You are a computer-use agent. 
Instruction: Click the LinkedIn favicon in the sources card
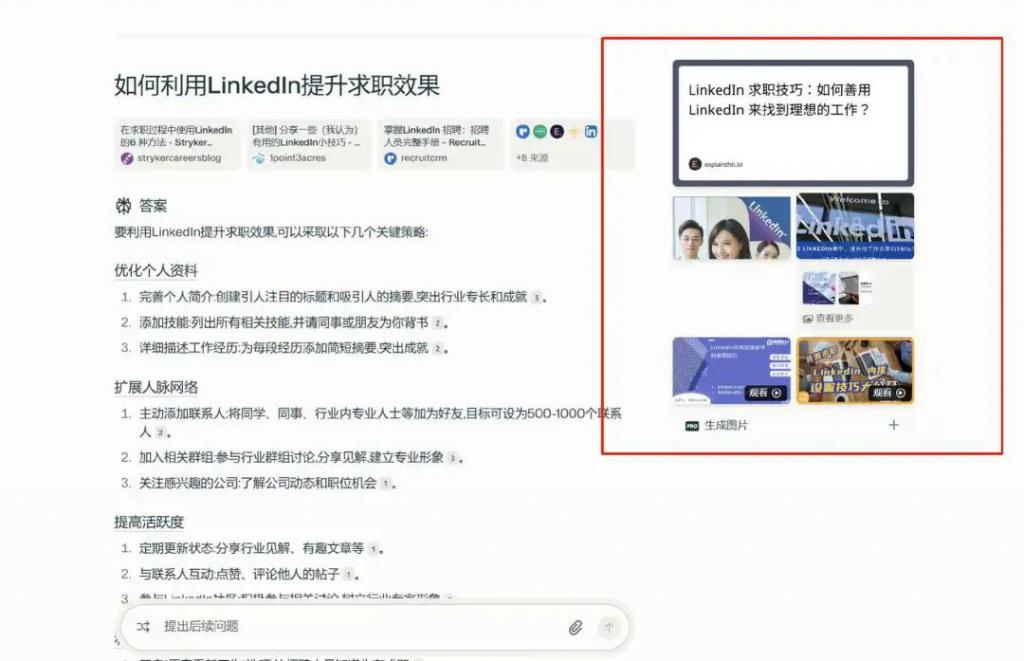click(x=591, y=132)
